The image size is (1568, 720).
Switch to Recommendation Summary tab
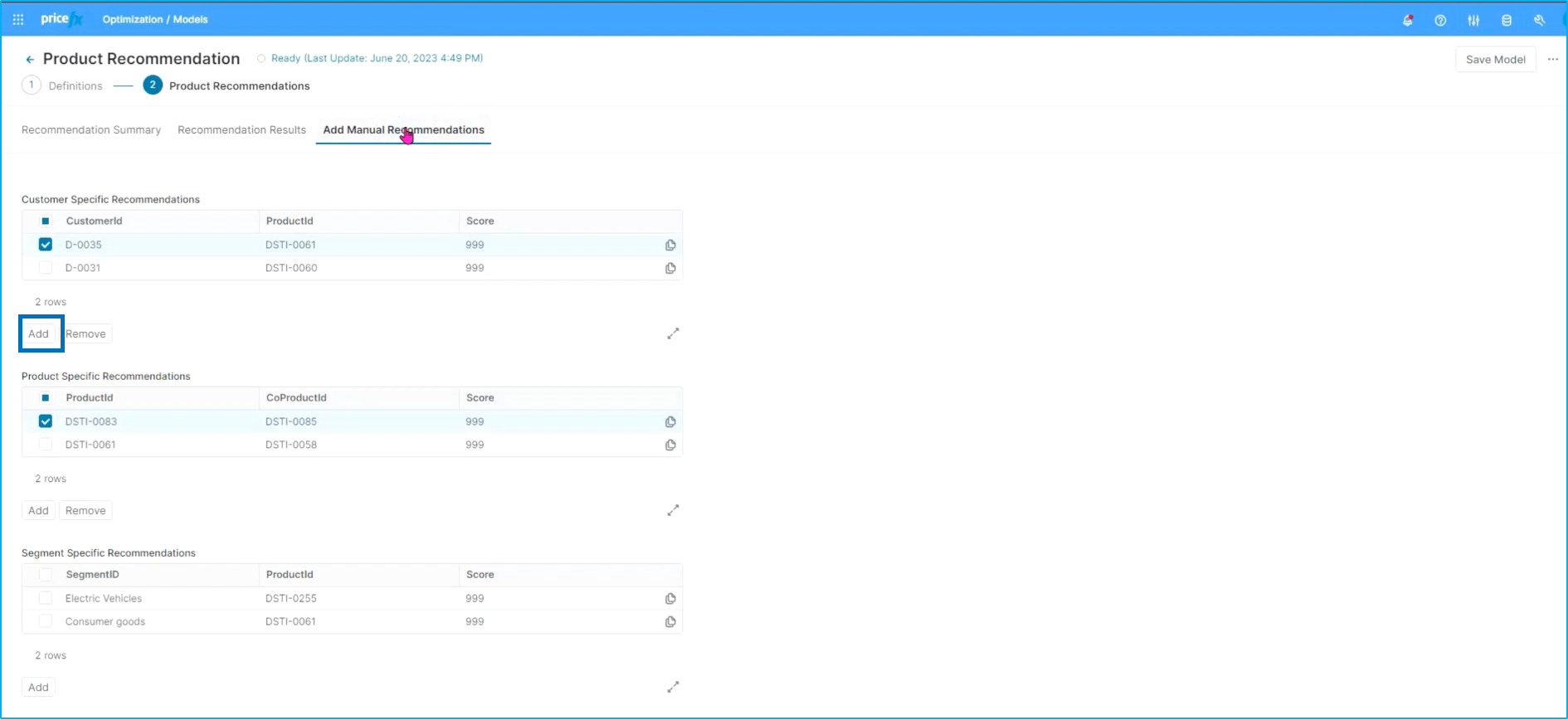[91, 130]
